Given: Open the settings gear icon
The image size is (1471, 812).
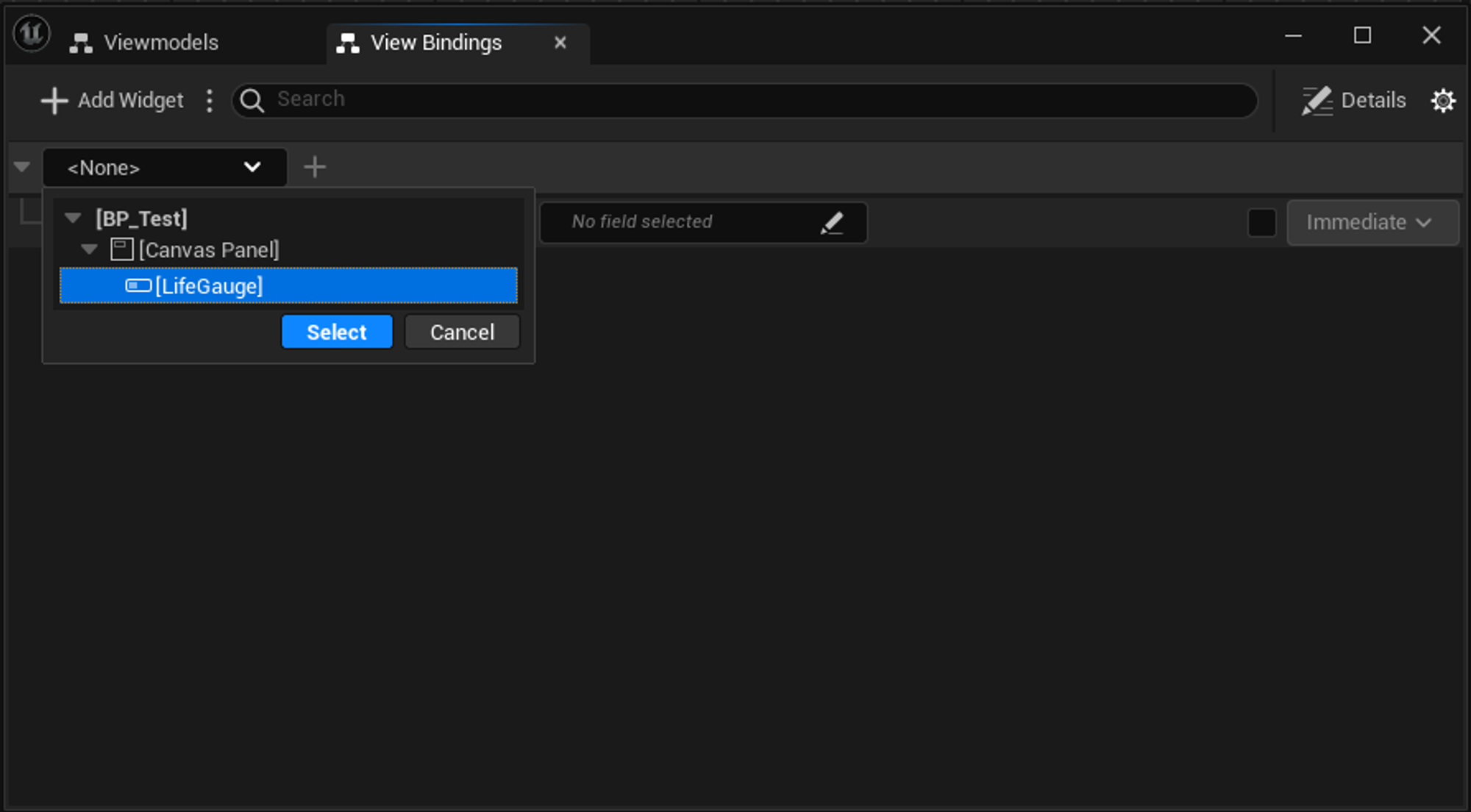Looking at the screenshot, I should click(1443, 101).
